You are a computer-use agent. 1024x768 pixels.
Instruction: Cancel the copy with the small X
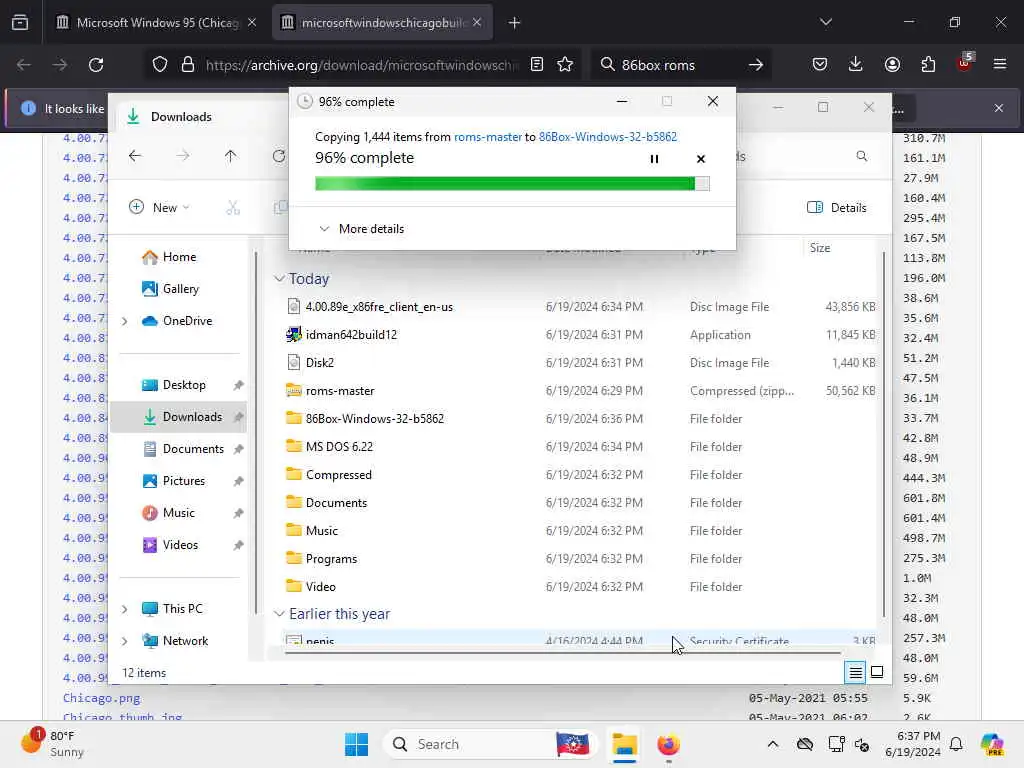[701, 159]
